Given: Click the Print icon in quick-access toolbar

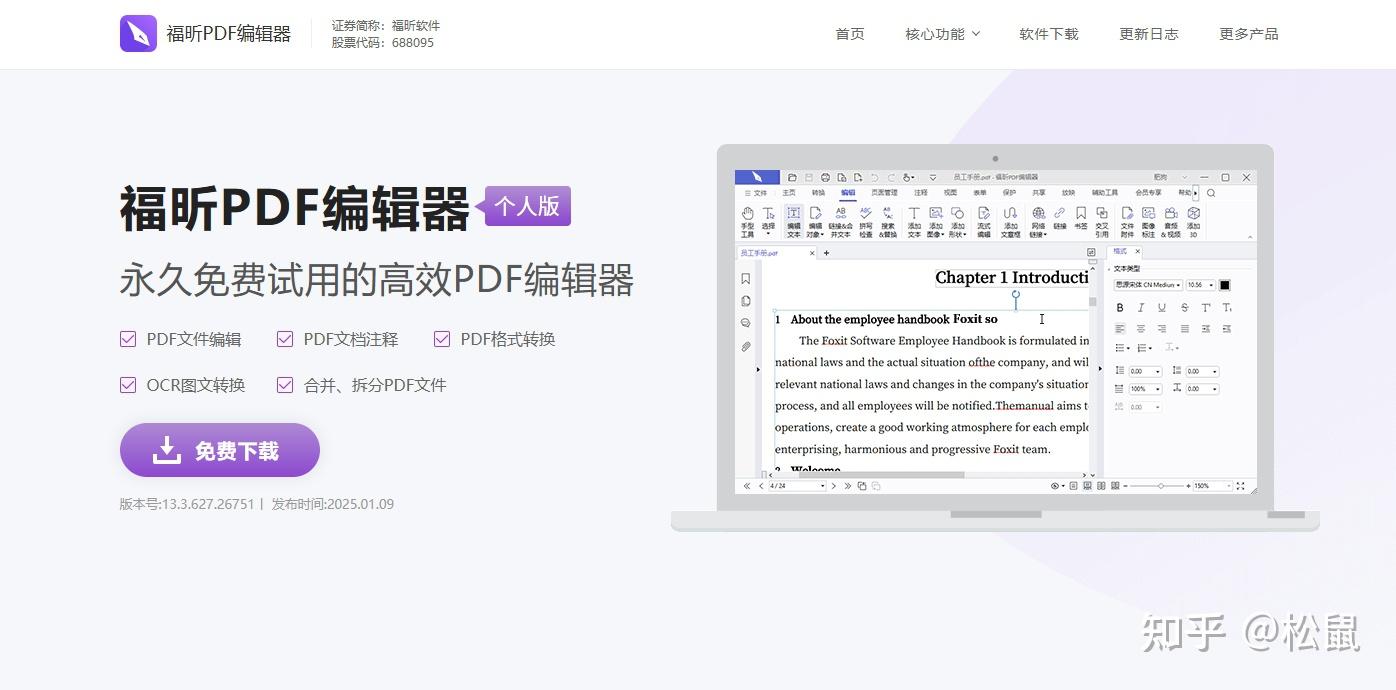Looking at the screenshot, I should point(825,177).
